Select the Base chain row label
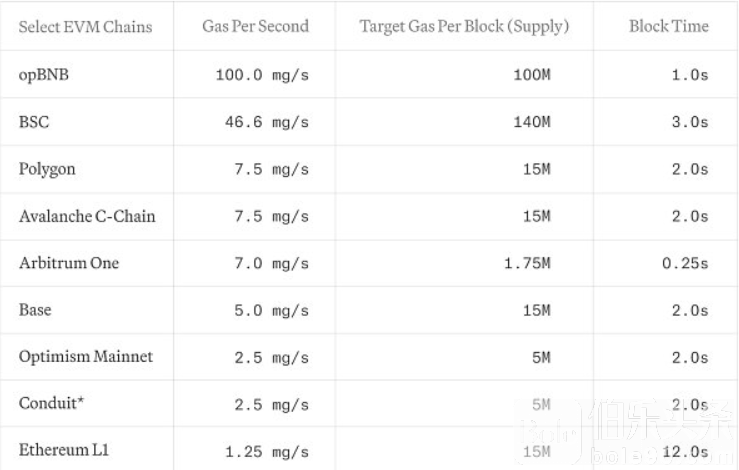The image size is (739, 470). pyautogui.click(x=35, y=310)
